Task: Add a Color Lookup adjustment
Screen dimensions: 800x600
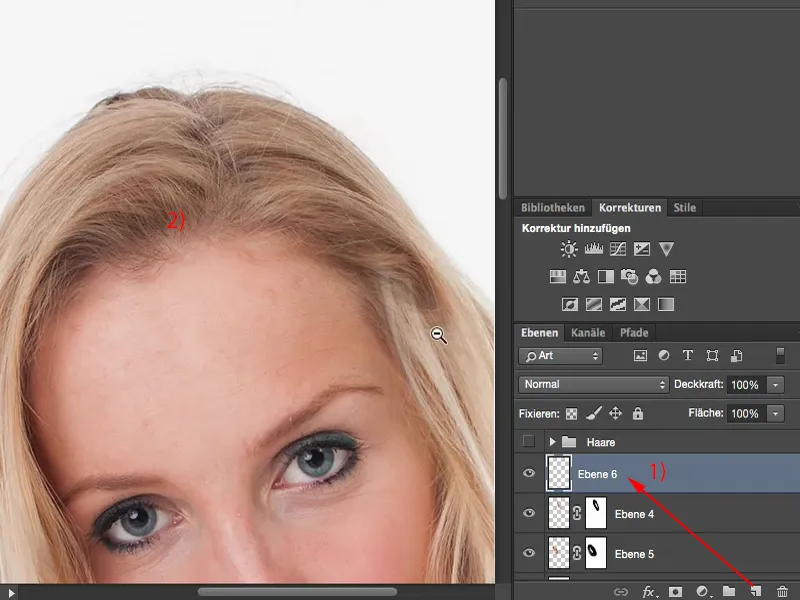Action: tap(678, 277)
